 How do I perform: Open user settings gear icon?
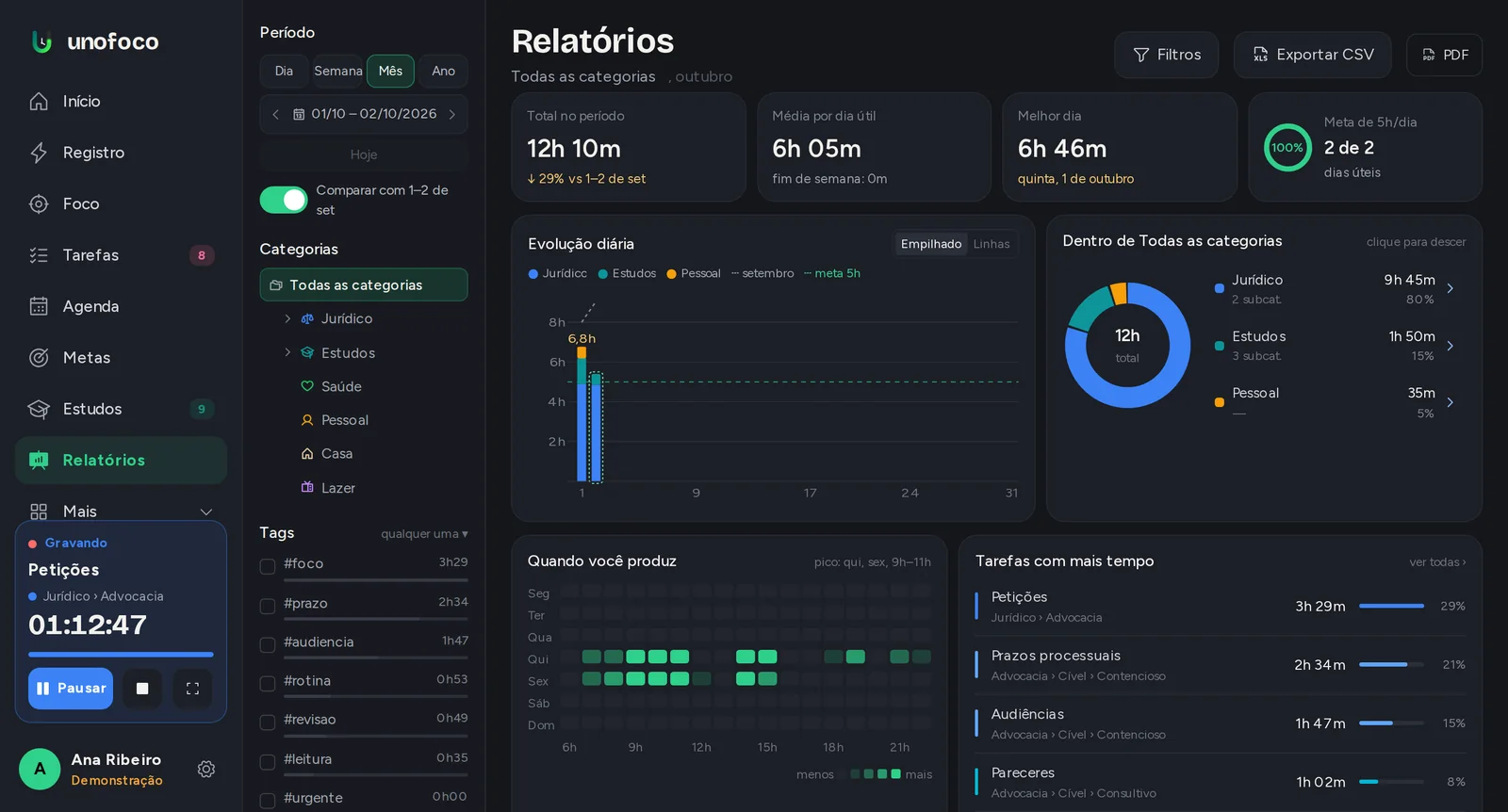tap(206, 769)
